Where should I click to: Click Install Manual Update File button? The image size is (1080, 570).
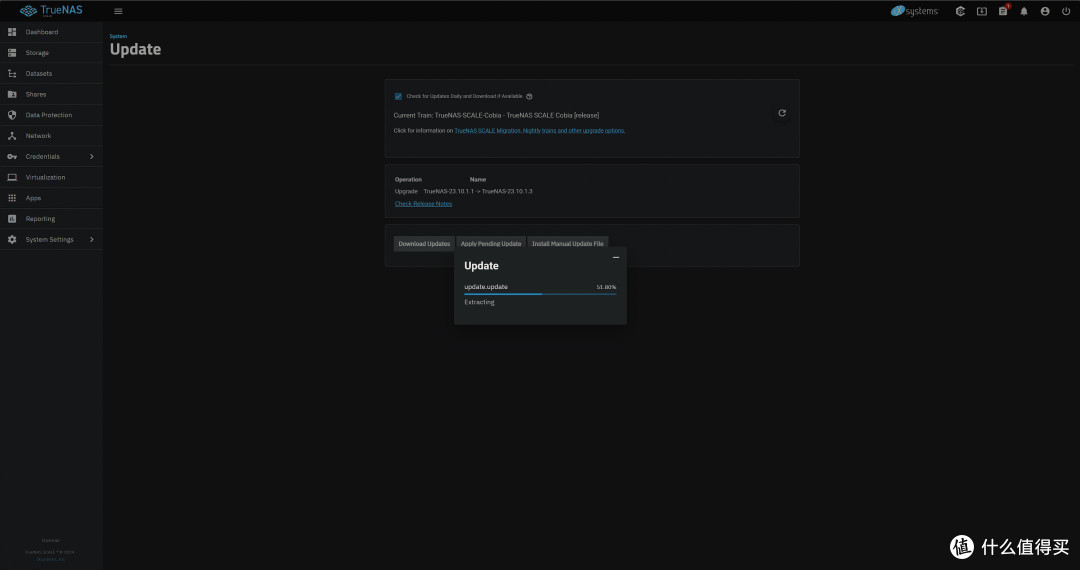click(568, 244)
